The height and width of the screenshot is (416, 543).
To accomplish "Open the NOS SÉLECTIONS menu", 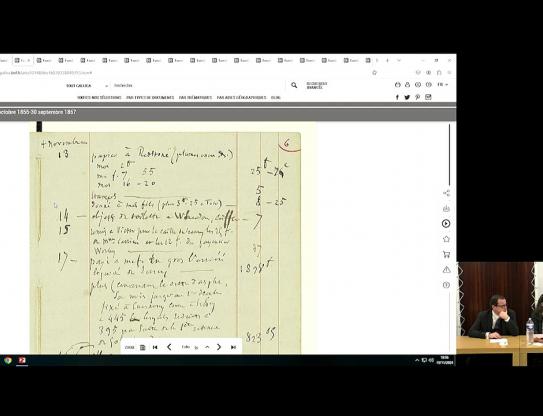I will (99, 98).
